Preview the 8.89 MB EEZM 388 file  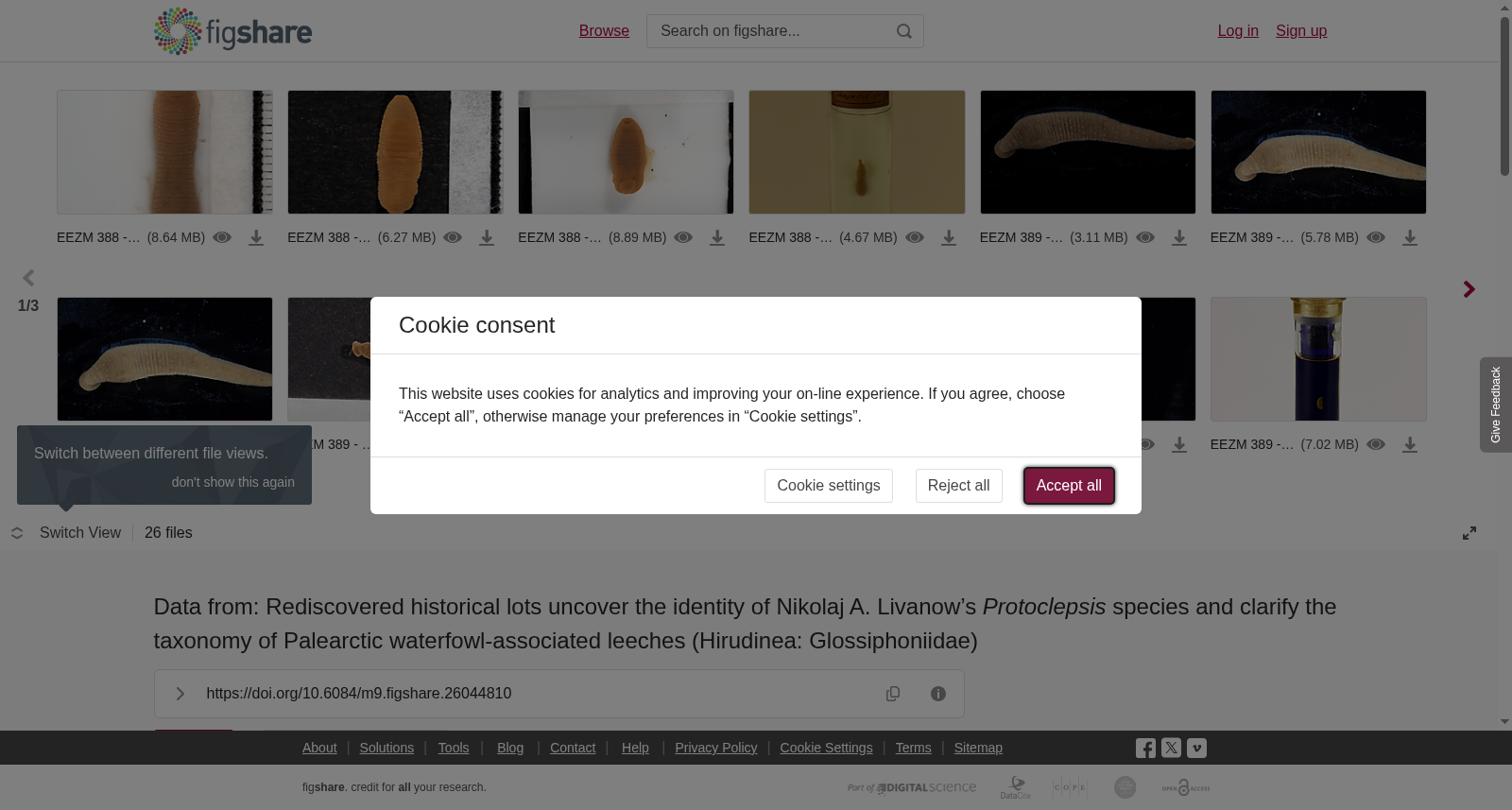pos(683,237)
